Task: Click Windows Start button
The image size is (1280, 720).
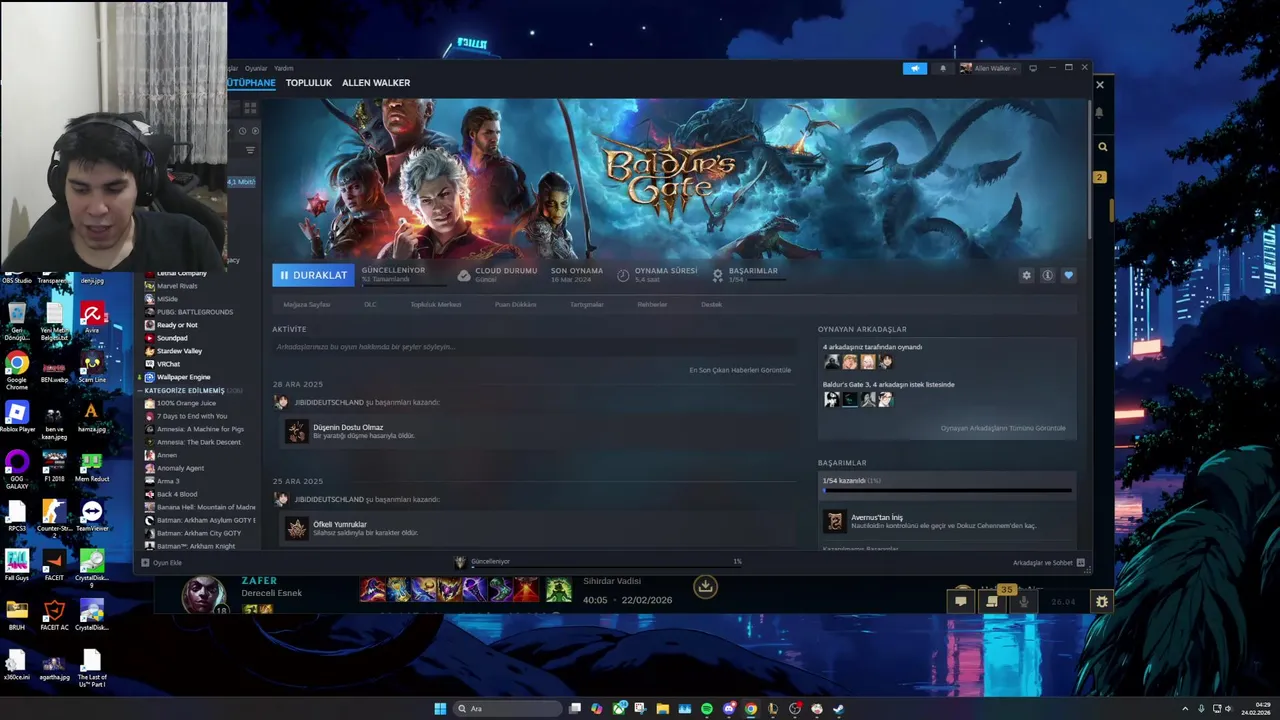Action: (440, 709)
